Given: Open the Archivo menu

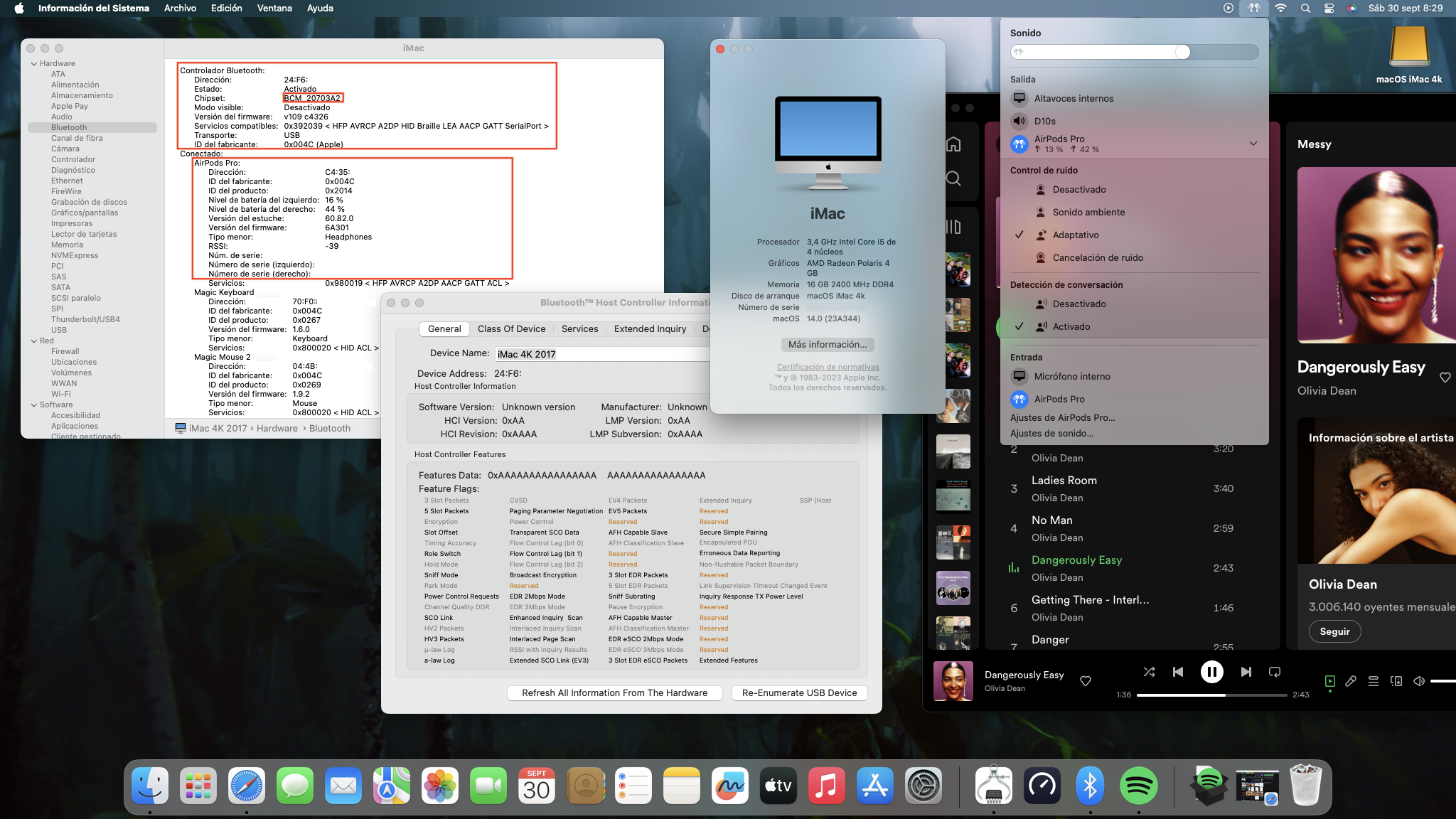Looking at the screenshot, I should tap(180, 9).
